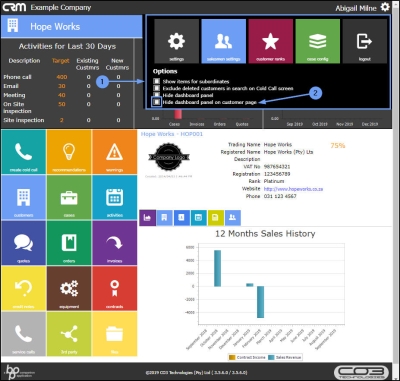The image size is (400, 381).
Task: Open the activities calendar tile
Action: 115,197
